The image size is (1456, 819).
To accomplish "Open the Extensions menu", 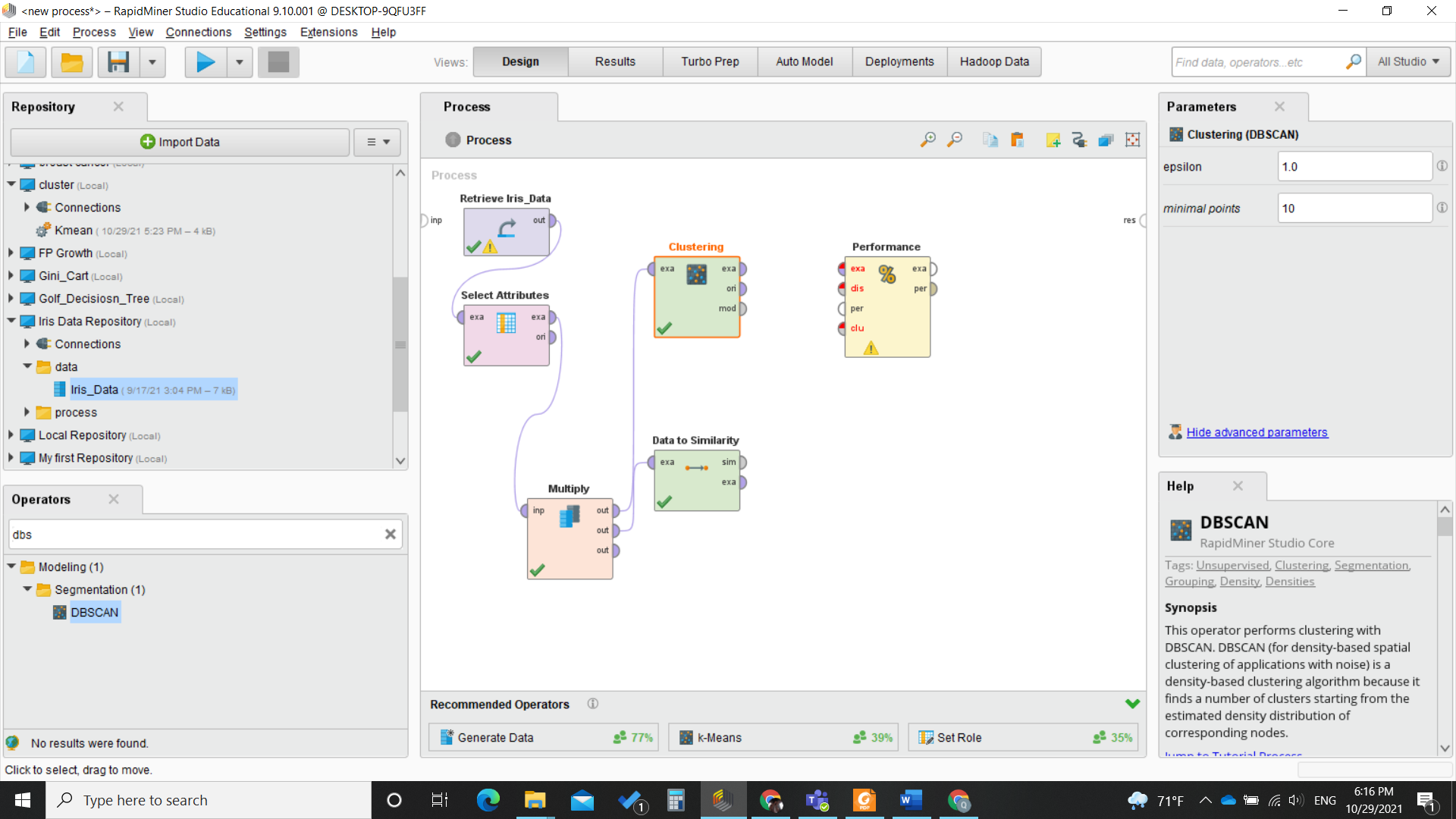I will (x=328, y=32).
